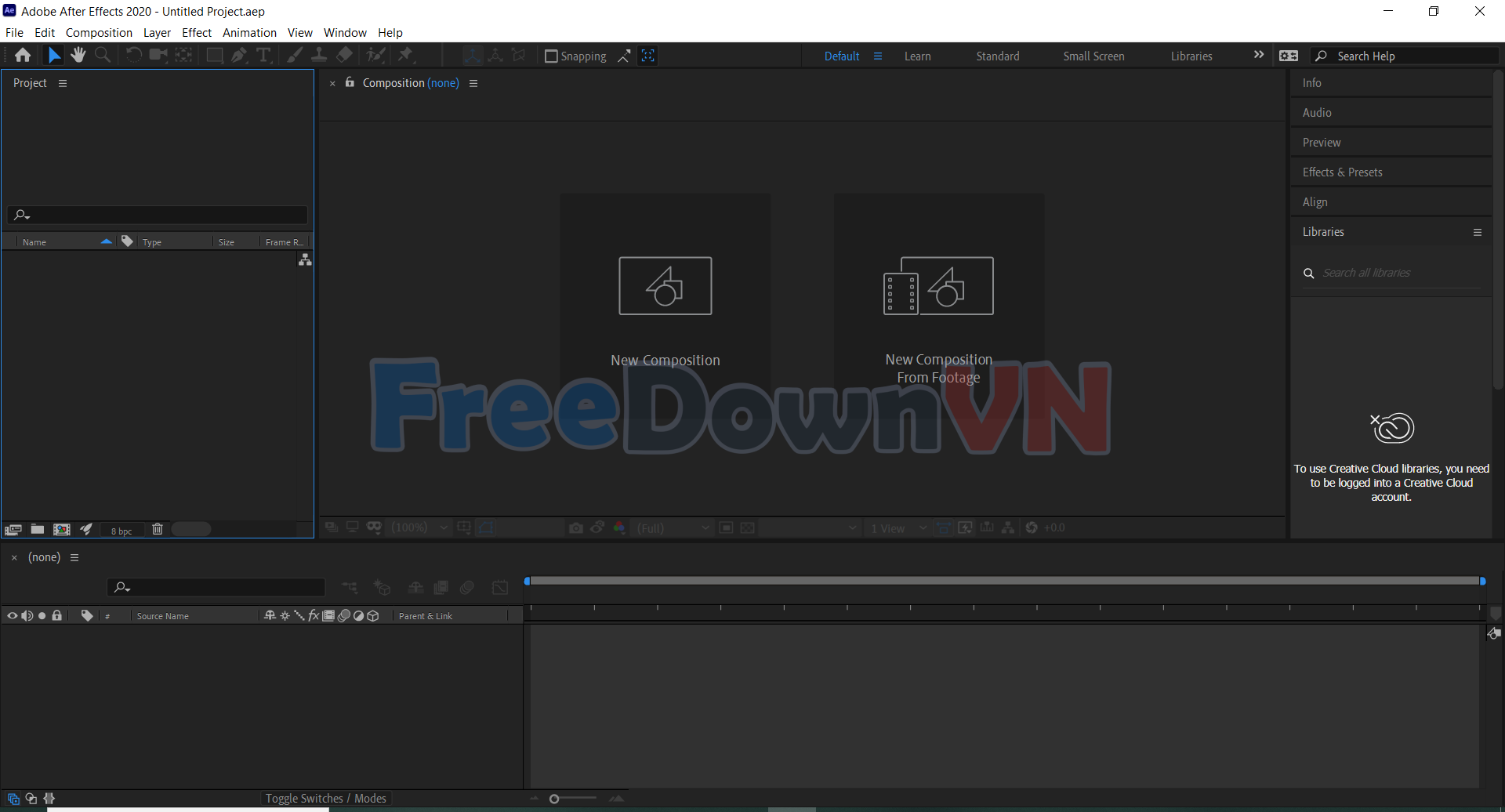Click the Home icon in toolbar
This screenshot has height=812, width=1505.
pyautogui.click(x=23, y=55)
